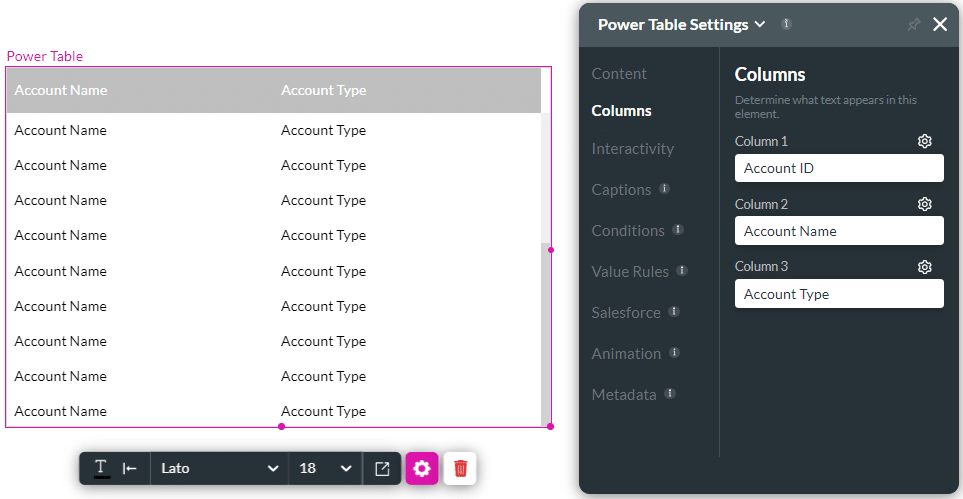Open the Lato font dropdown

tap(219, 468)
